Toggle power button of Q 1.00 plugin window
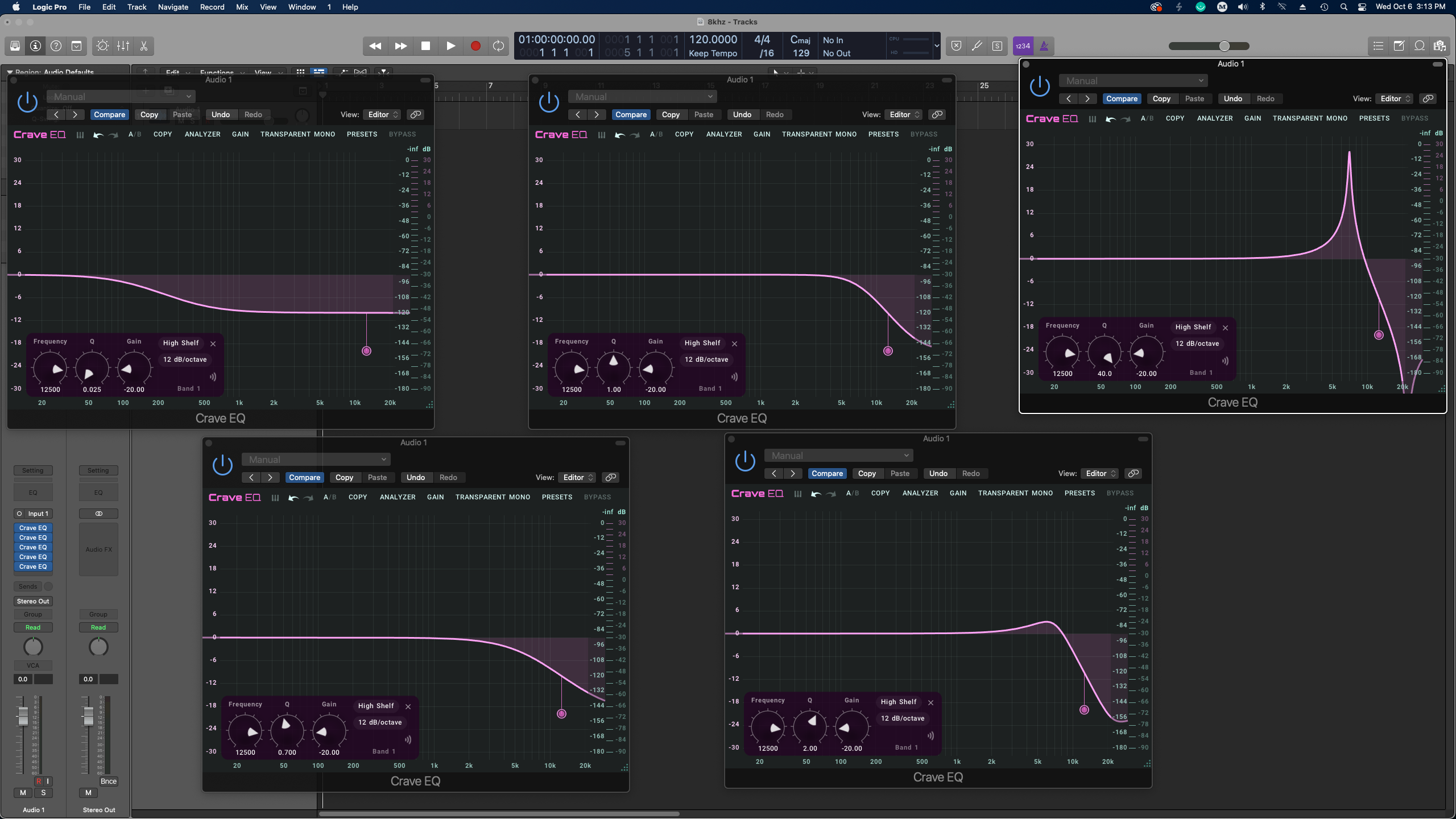The width and height of the screenshot is (1456, 819). point(549,102)
